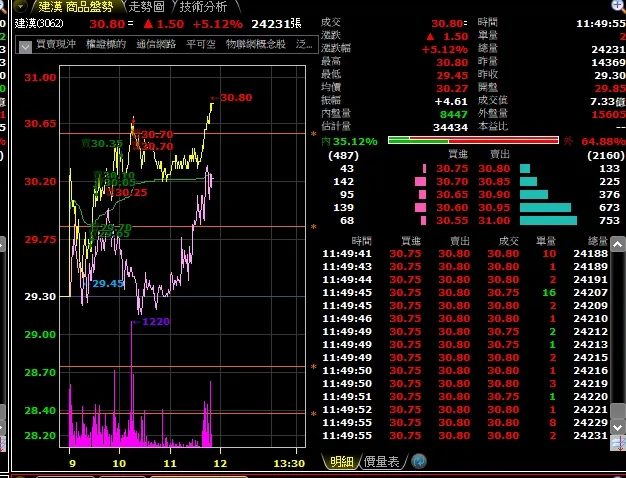The height and width of the screenshot is (478, 626).
Task: Open the round dropdown beside the 建漢 tab
Action: [x=20, y=6]
